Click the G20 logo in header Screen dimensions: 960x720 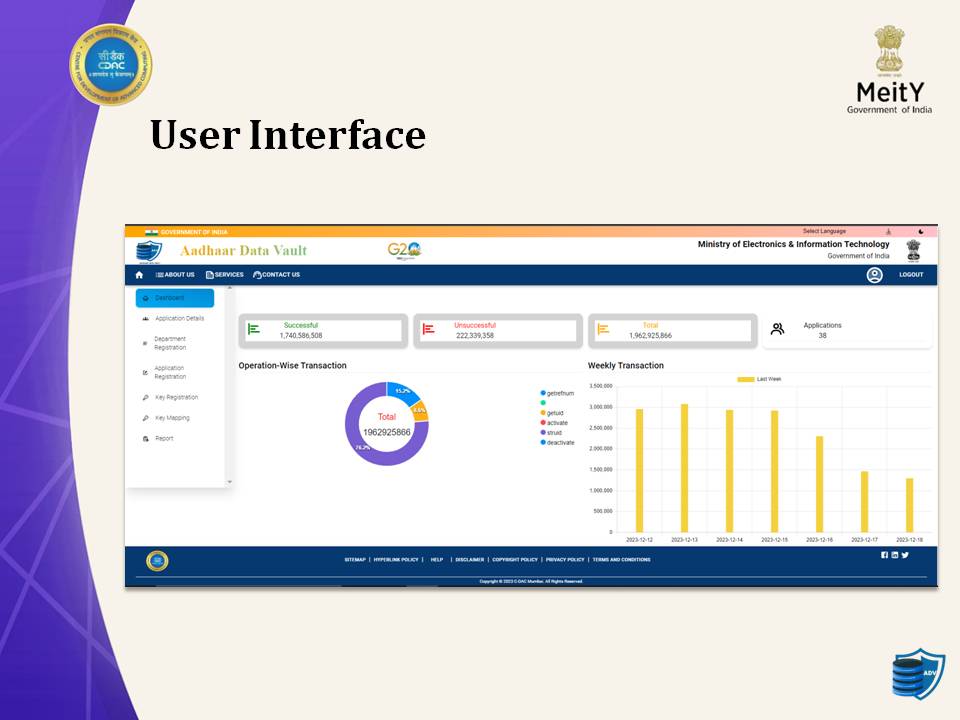404,250
